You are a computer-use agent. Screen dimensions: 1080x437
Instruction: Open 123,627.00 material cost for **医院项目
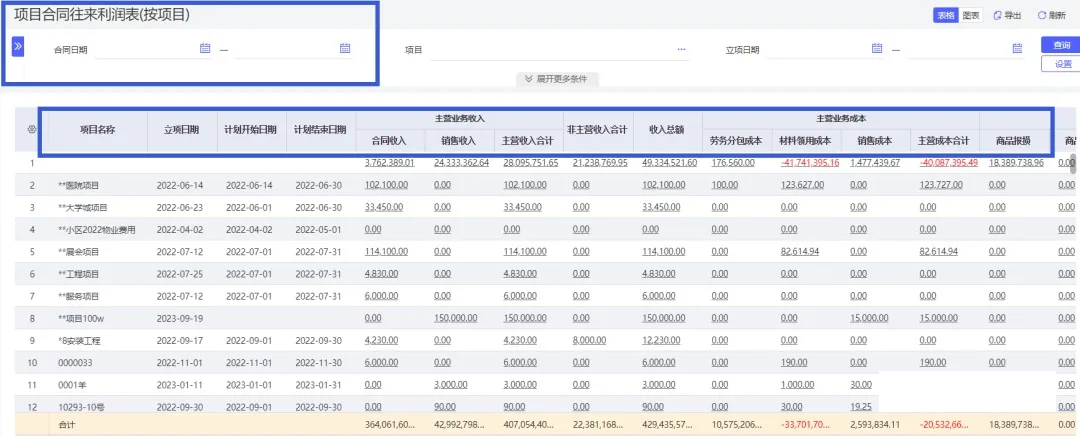point(802,185)
